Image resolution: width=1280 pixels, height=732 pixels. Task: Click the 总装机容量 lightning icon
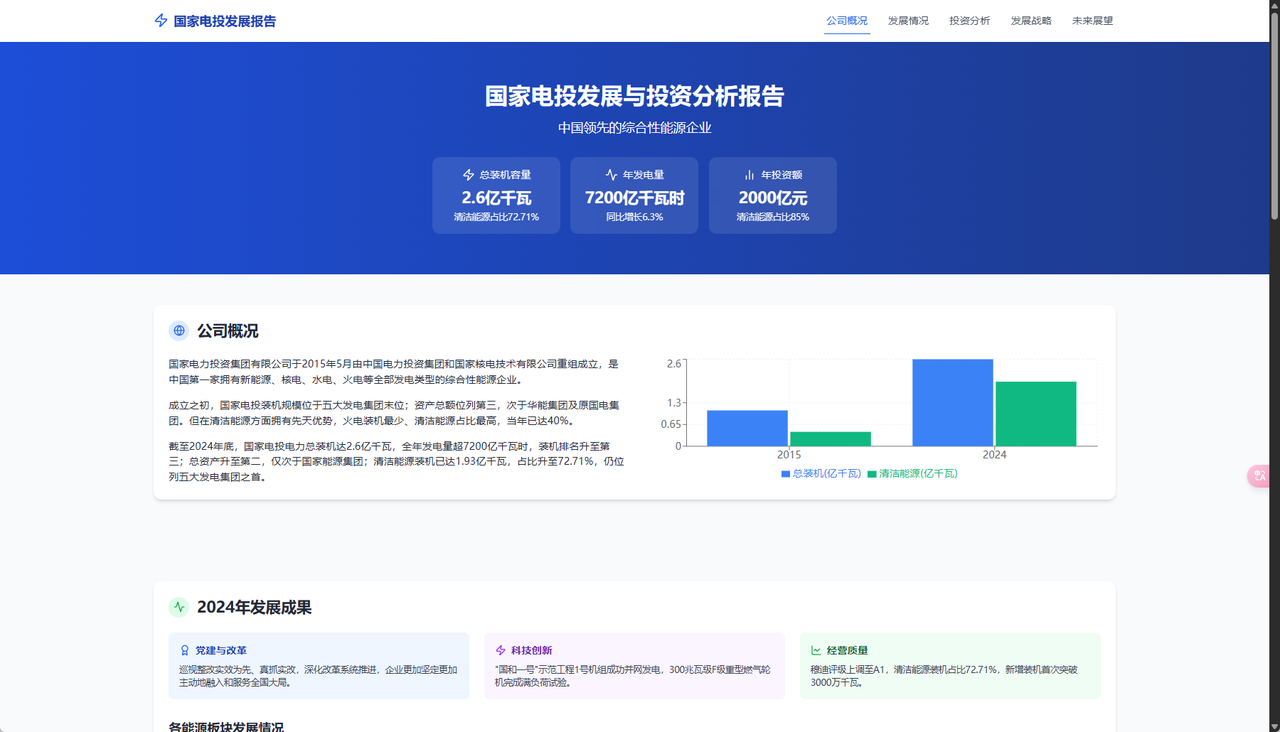tap(469, 175)
